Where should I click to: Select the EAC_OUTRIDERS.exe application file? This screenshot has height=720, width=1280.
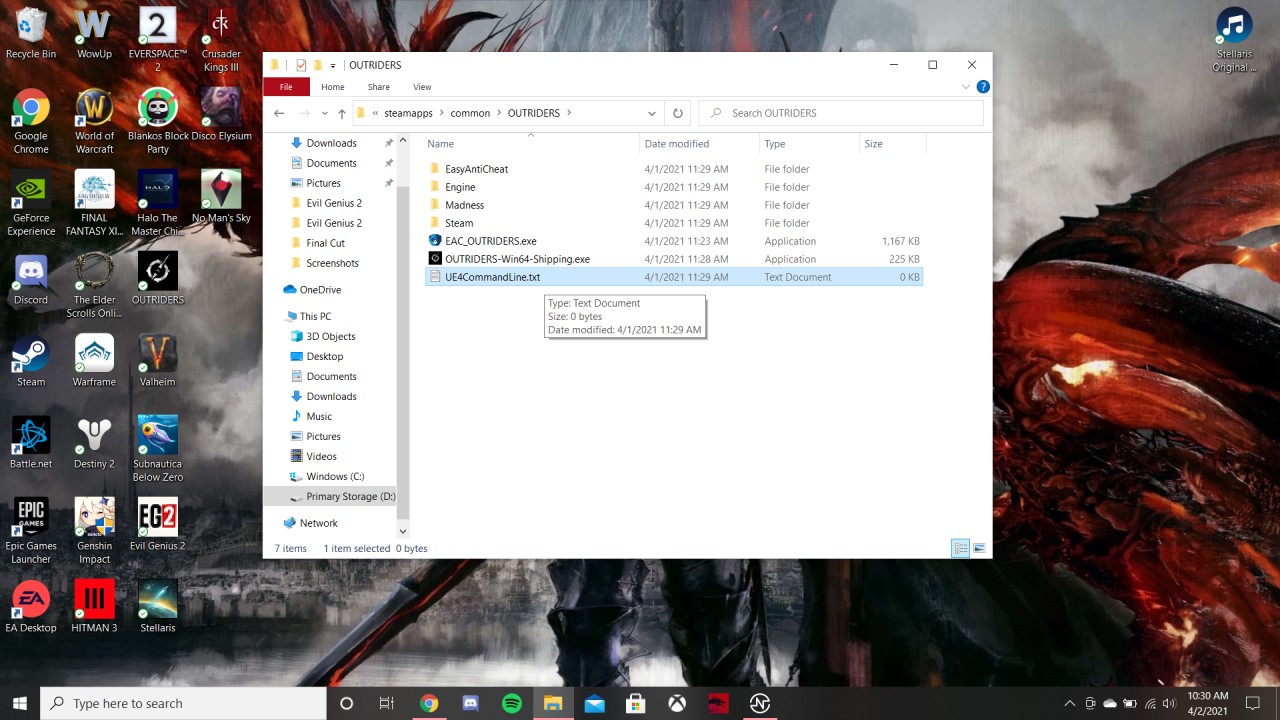[x=490, y=241]
